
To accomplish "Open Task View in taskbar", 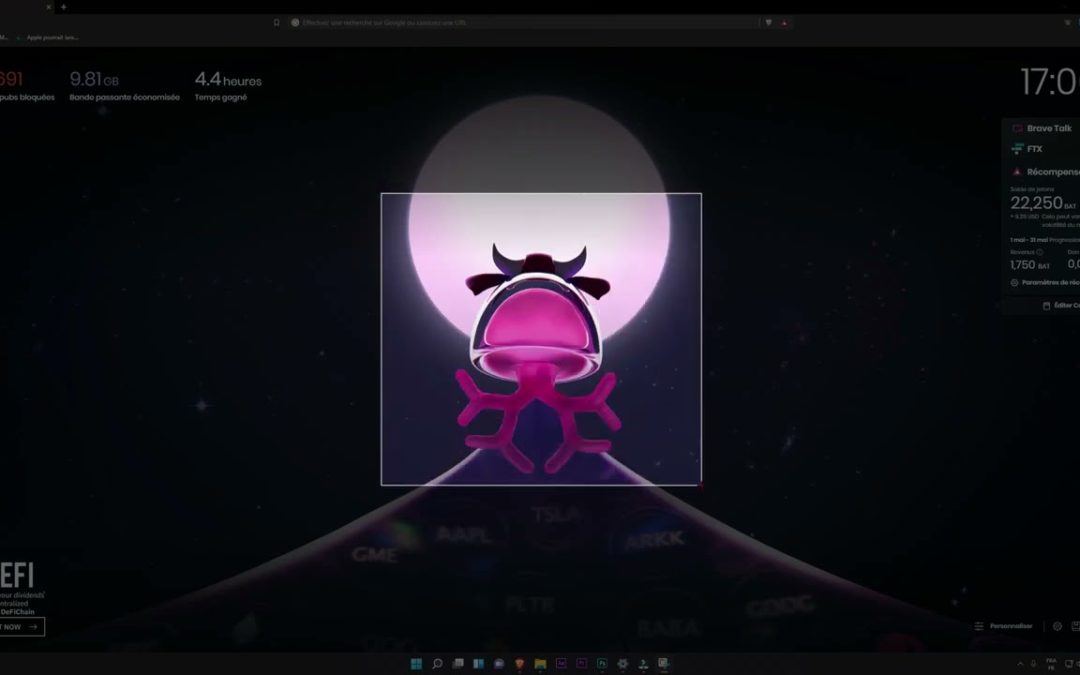I will (458, 663).
